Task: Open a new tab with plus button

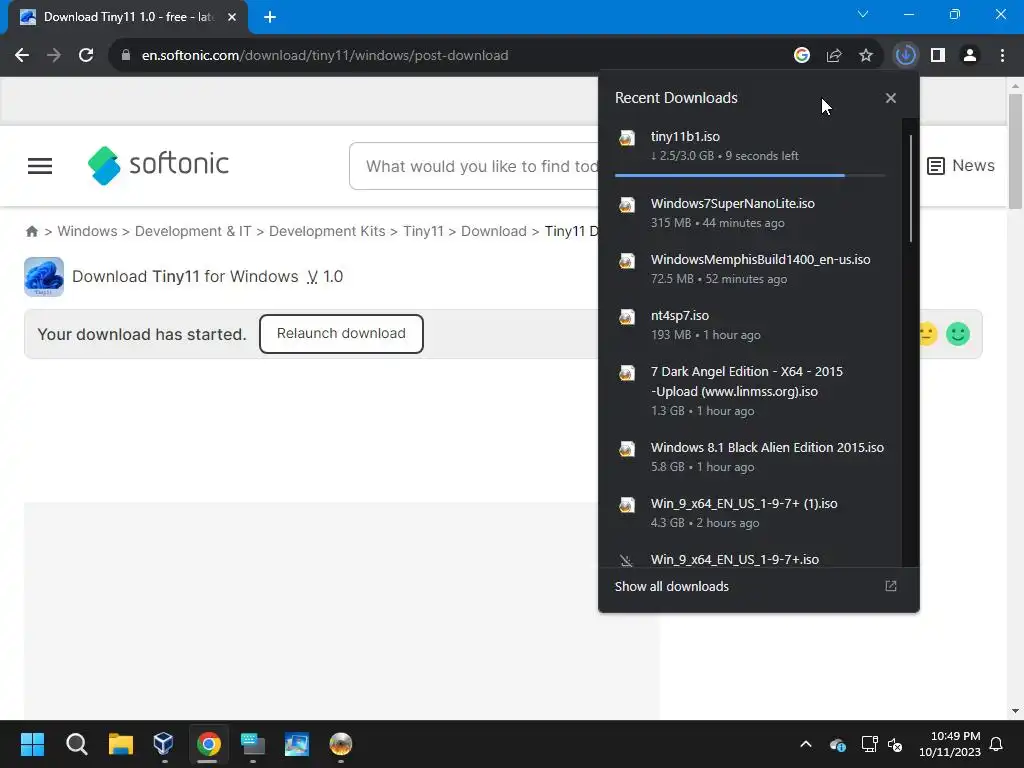Action: (270, 17)
